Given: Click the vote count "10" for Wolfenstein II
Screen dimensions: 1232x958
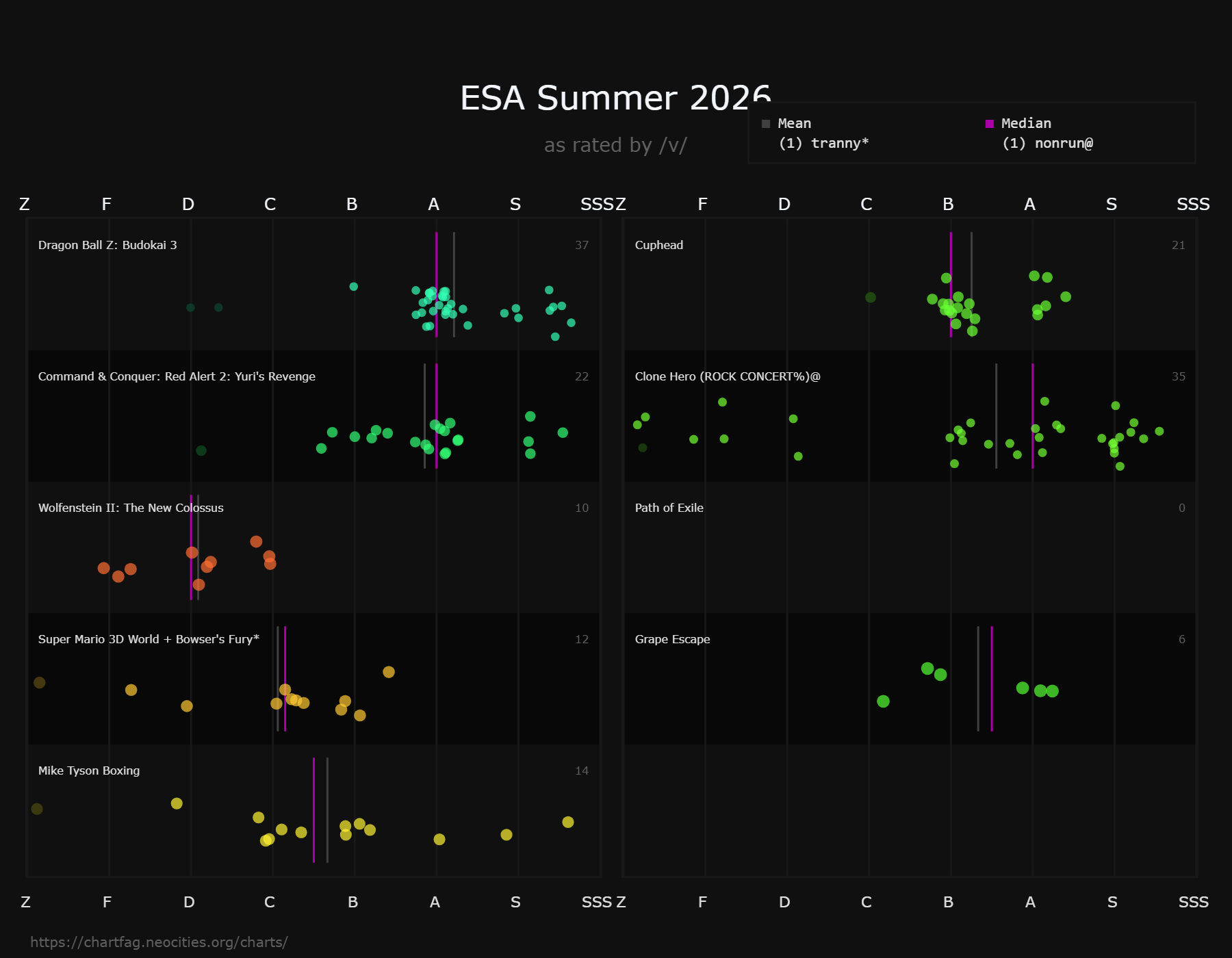Looking at the screenshot, I should click(x=582, y=508).
